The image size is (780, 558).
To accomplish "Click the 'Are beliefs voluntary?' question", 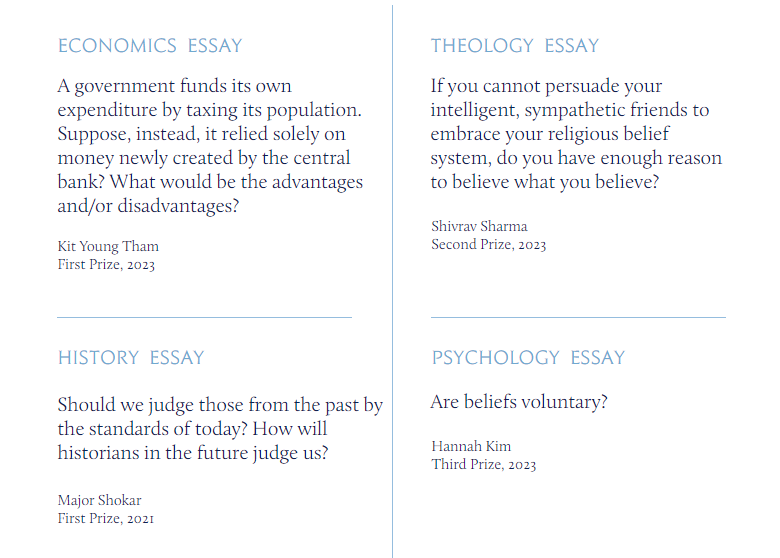I will [x=519, y=402].
